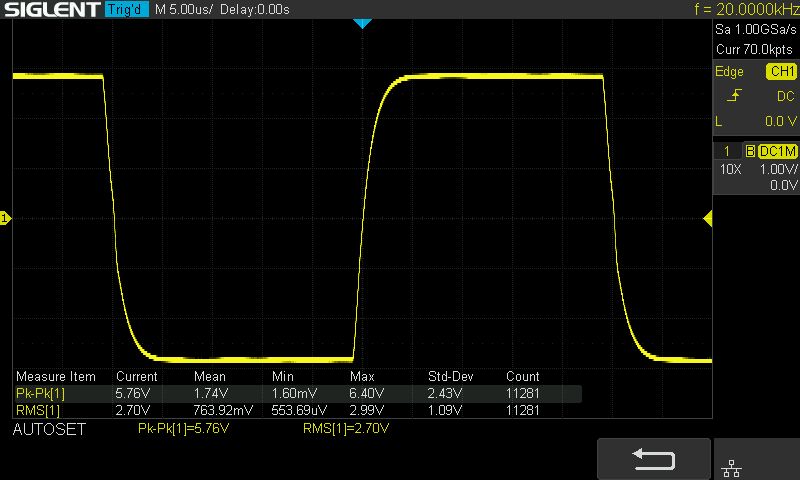Screen dimensions: 800x480
Task: Click the Pk-Pk[1]=5.76V bottom readout
Action: (x=183, y=428)
